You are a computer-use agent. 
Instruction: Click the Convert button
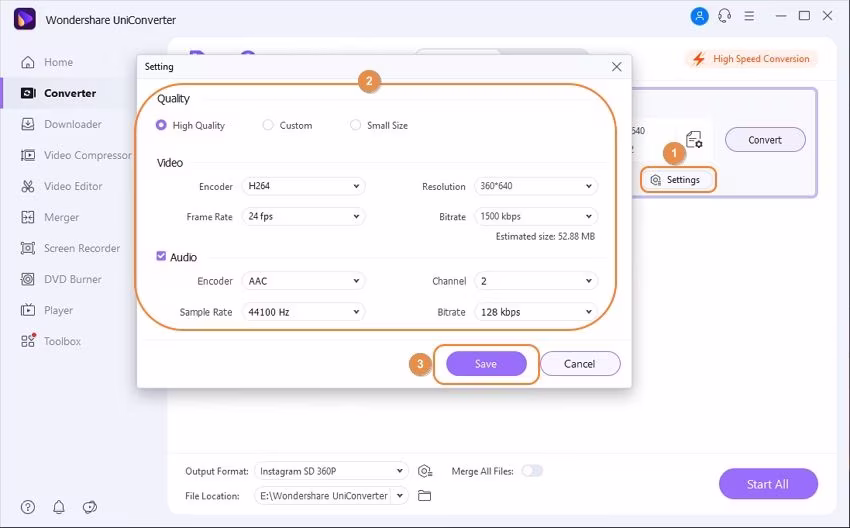(765, 140)
